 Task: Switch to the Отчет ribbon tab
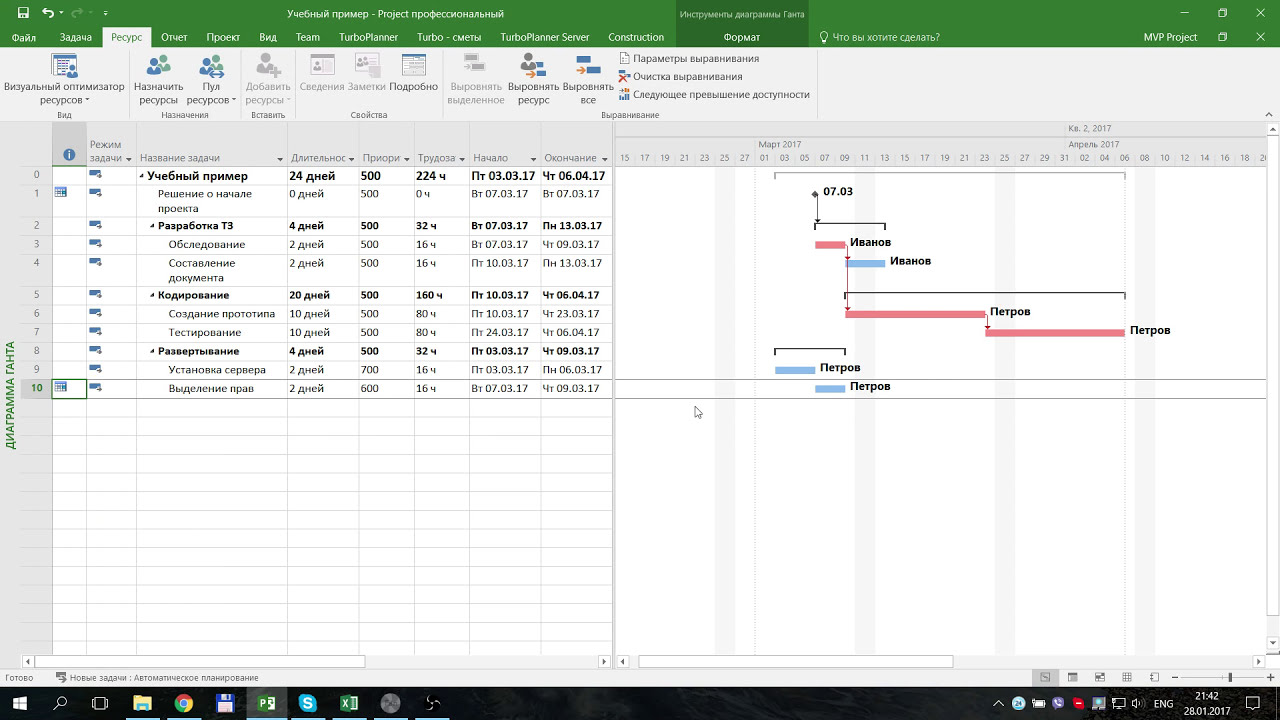174,37
